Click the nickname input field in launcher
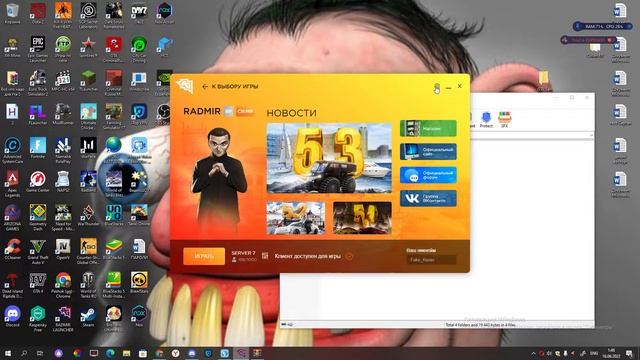This screenshot has width=640, height=360. pos(431,260)
